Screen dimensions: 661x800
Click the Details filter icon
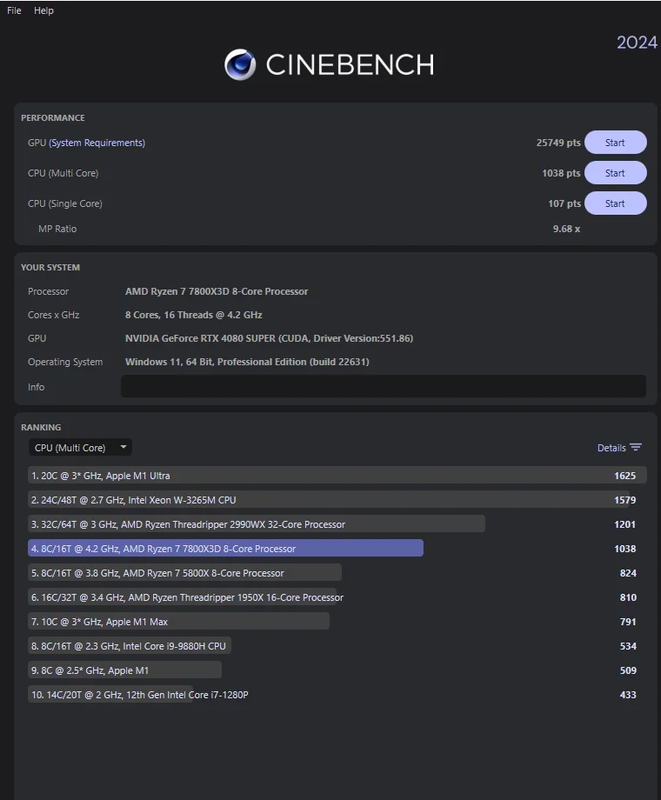(635, 447)
